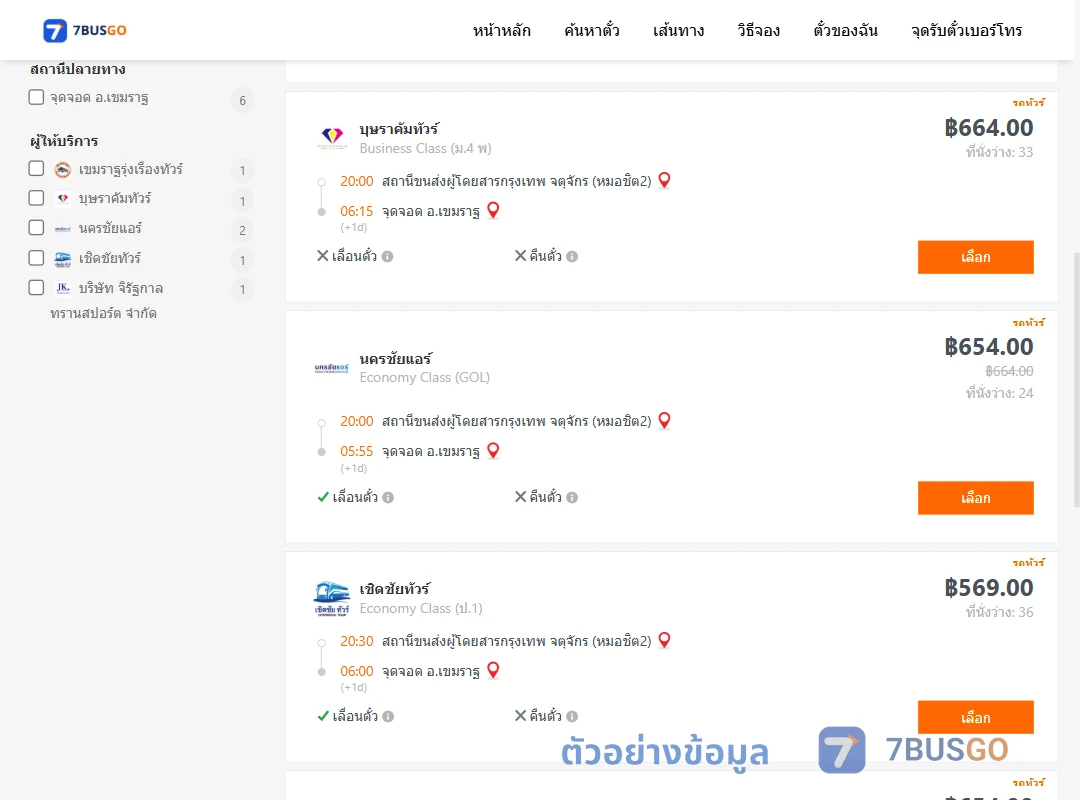Select the ฿664.00 บุษราคัมทัวร์ trip
This screenshot has width=1080, height=800.
[x=975, y=257]
